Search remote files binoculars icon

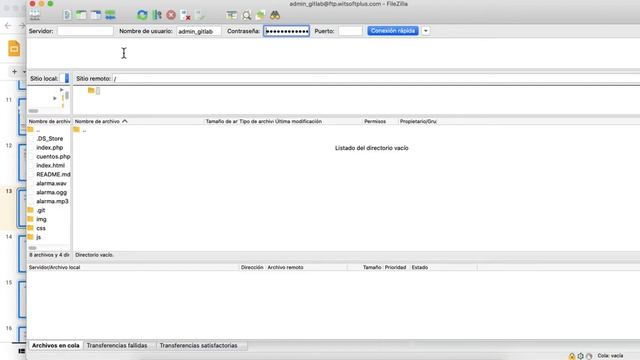[x=275, y=15]
